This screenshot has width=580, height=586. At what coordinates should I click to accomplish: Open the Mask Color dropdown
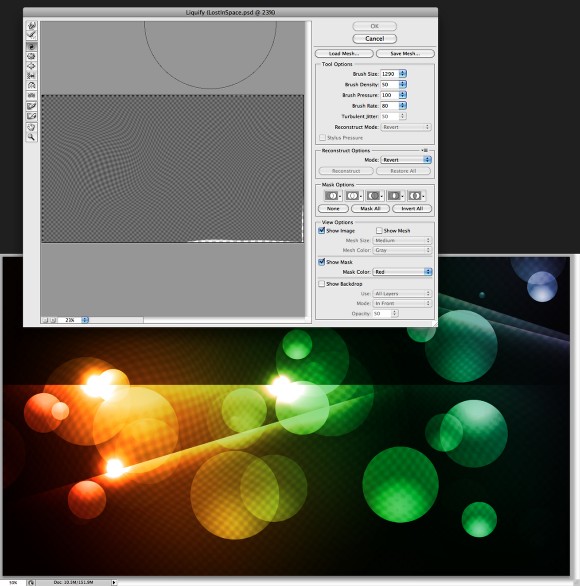click(x=402, y=272)
